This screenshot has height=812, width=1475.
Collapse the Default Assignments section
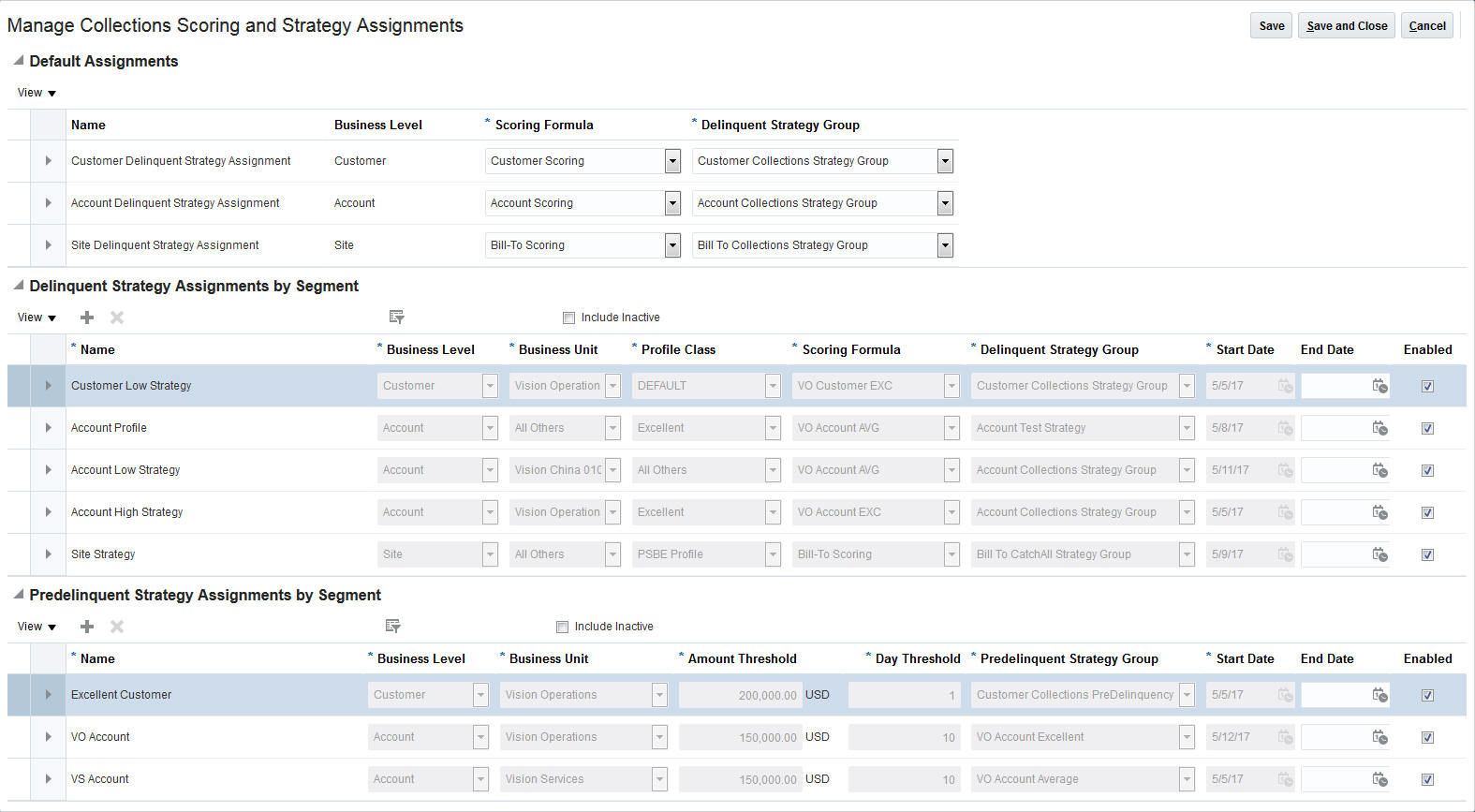(19, 61)
